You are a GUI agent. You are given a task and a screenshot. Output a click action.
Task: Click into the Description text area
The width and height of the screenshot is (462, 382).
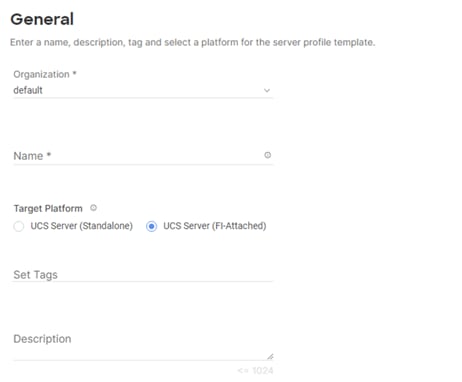coord(143,346)
